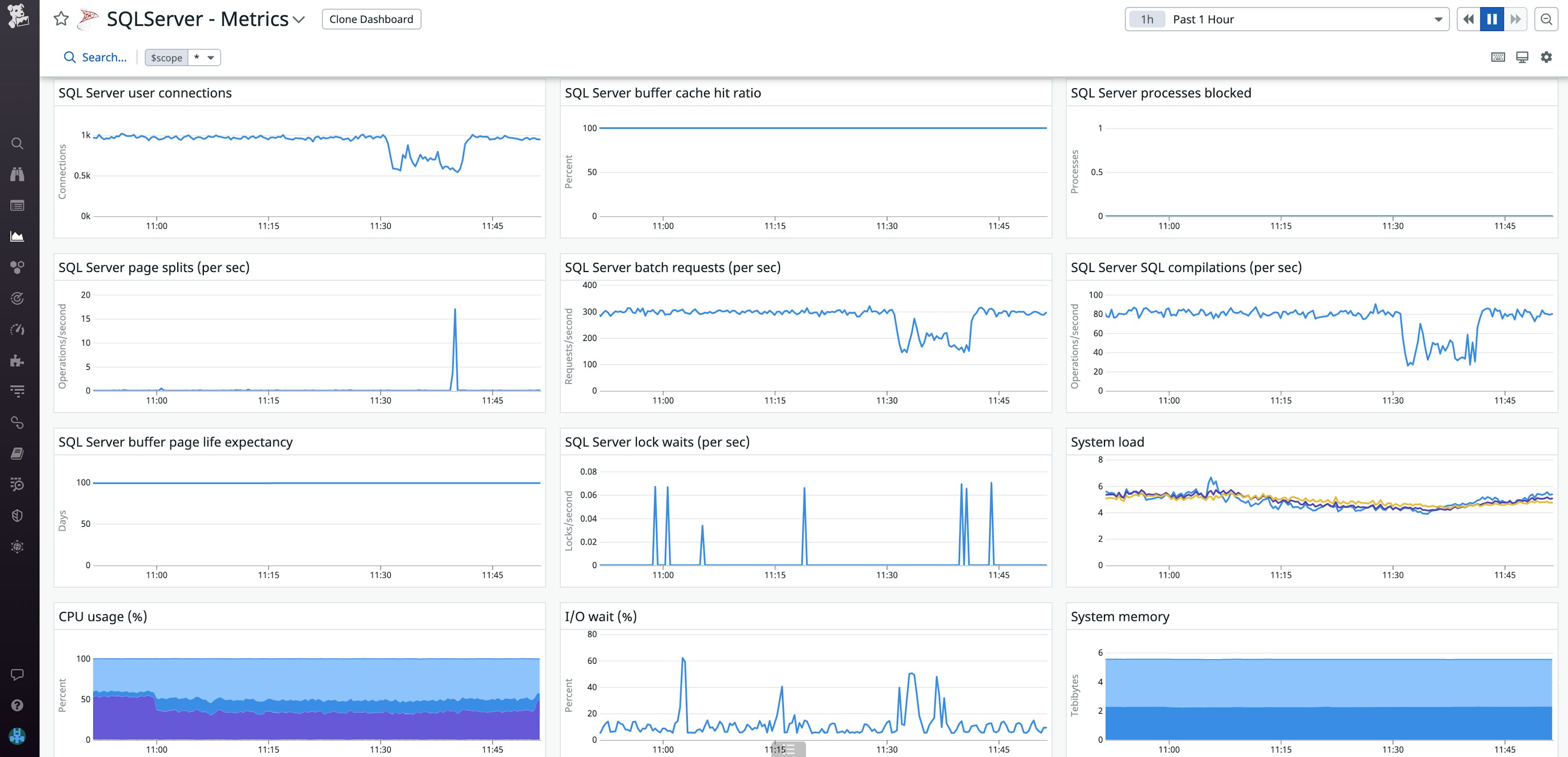Click the Security shield icon in sidebar
The image size is (1568, 757).
click(x=17, y=515)
